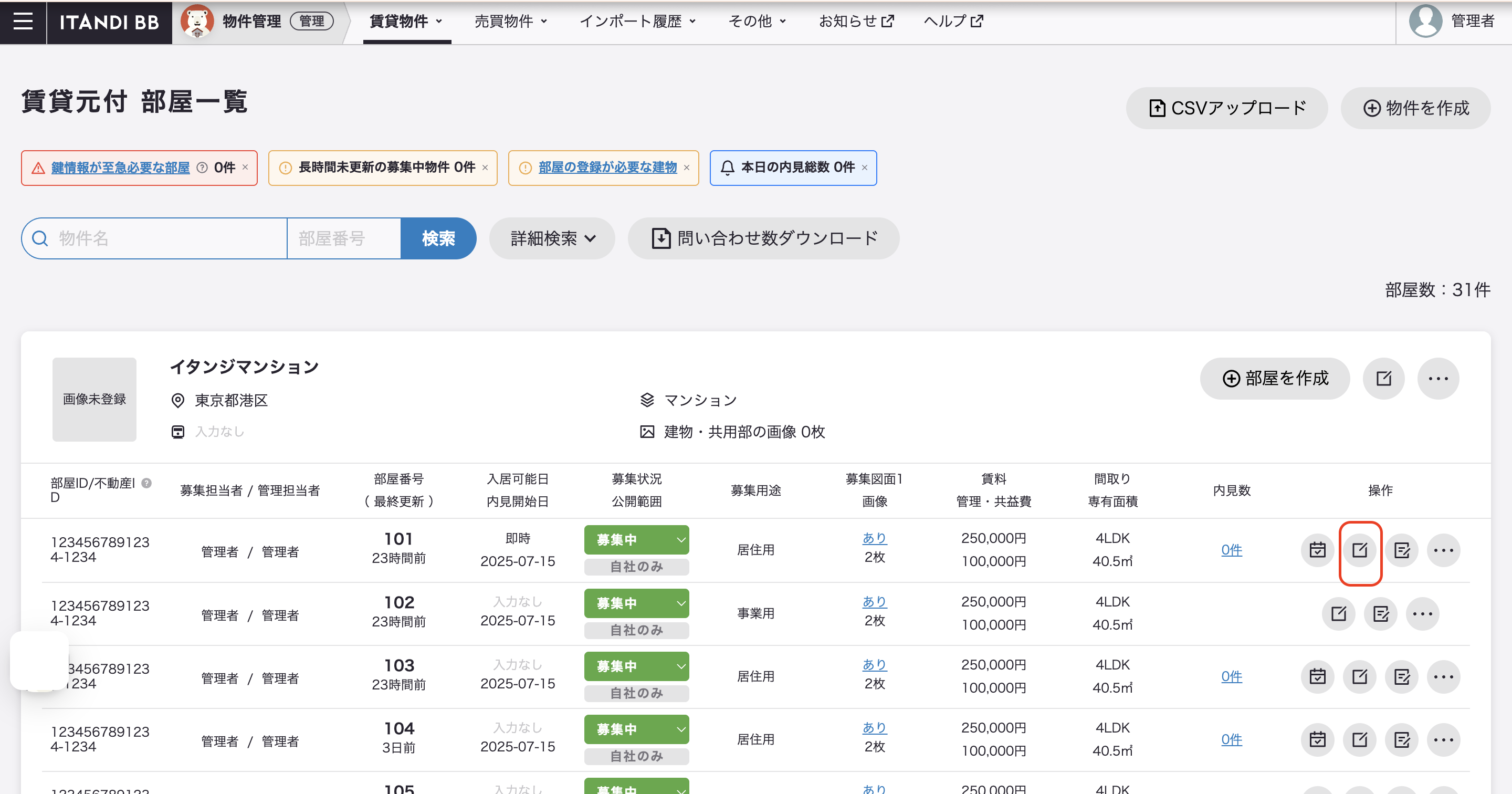Viewport: 1512px width, 794px height.
Task: Open calendar for room 101
Action: (1317, 550)
